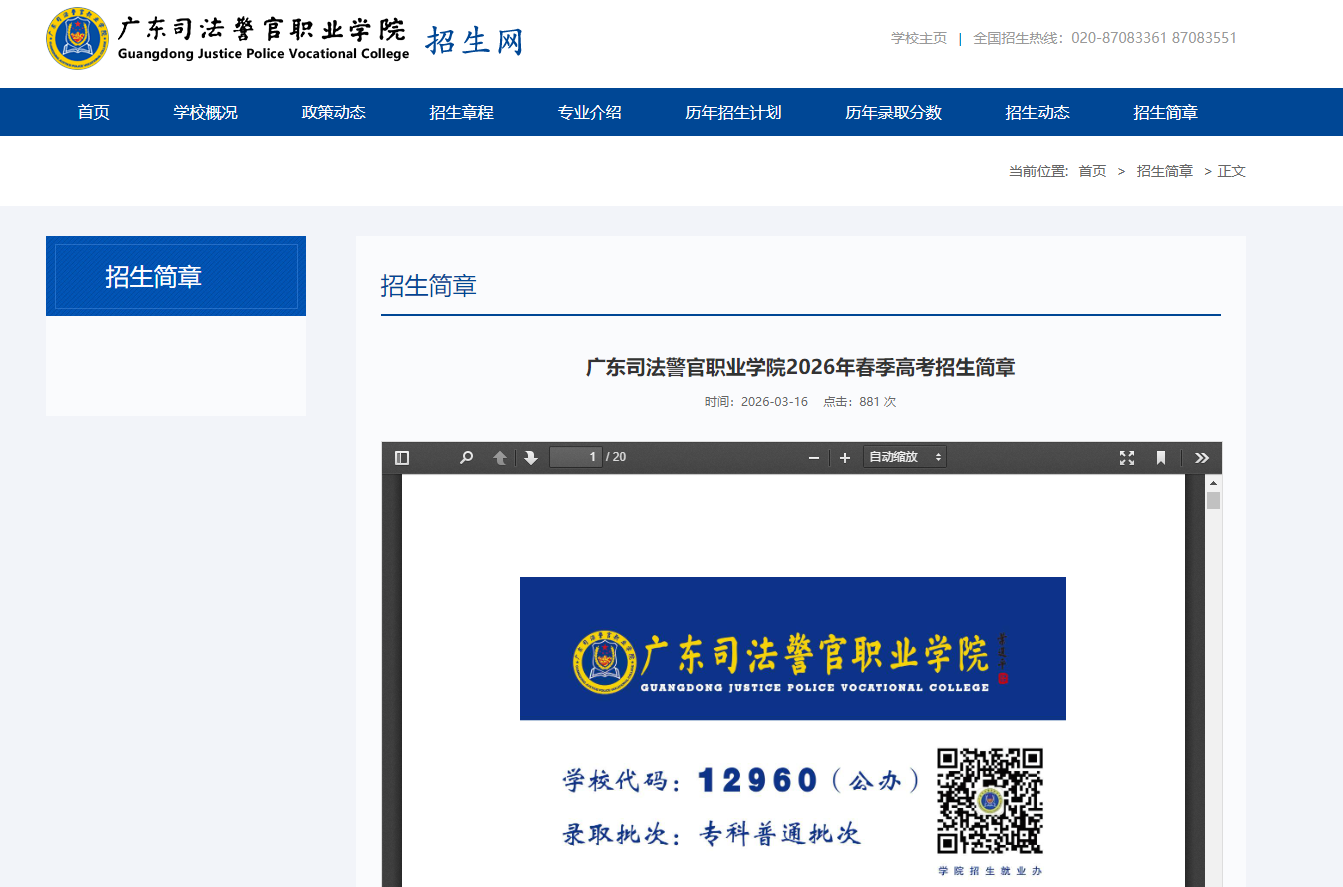Image resolution: width=1343 pixels, height=887 pixels.
Task: Enter presentation mode for the PDF
Action: point(1126,457)
